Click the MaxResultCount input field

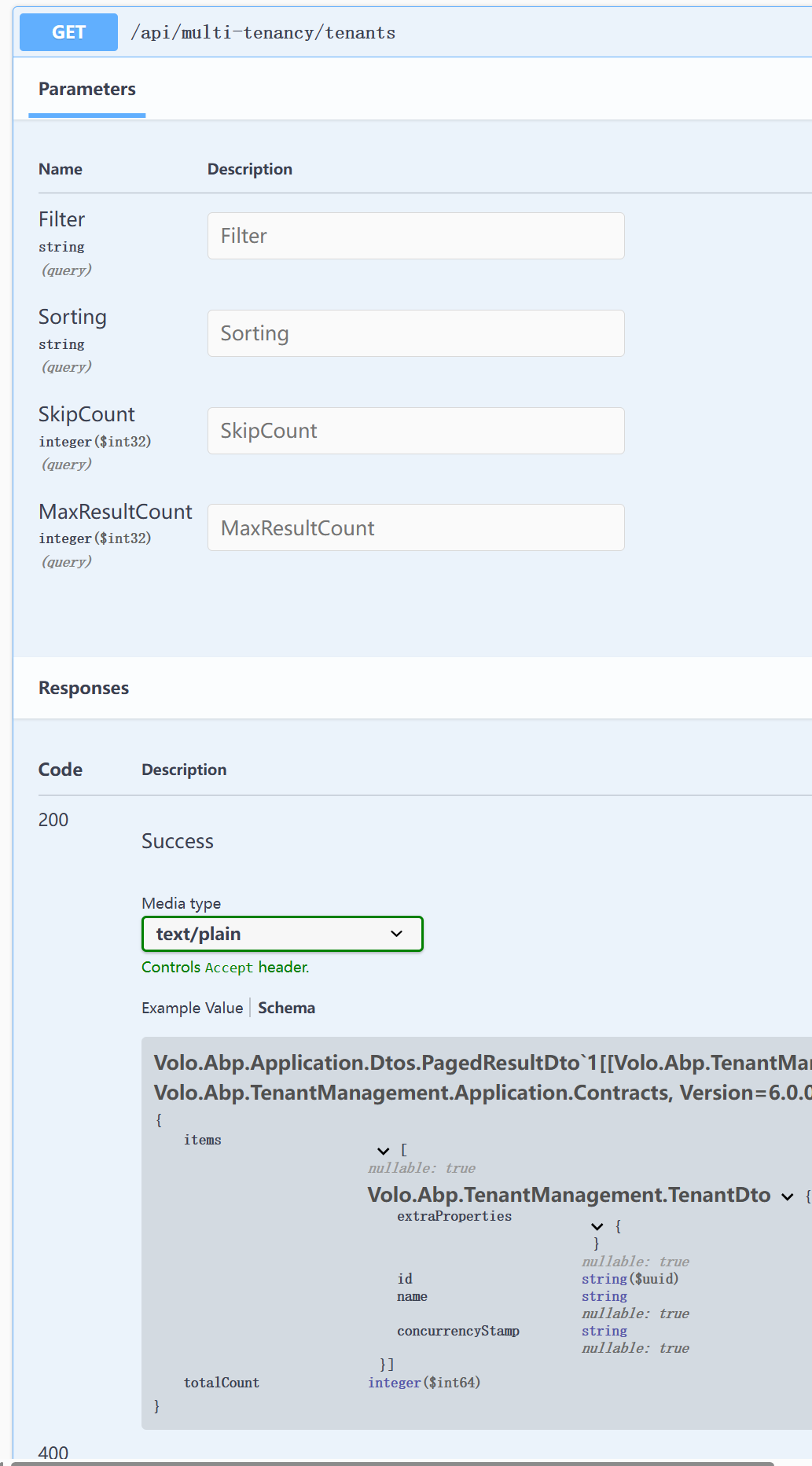coord(415,527)
